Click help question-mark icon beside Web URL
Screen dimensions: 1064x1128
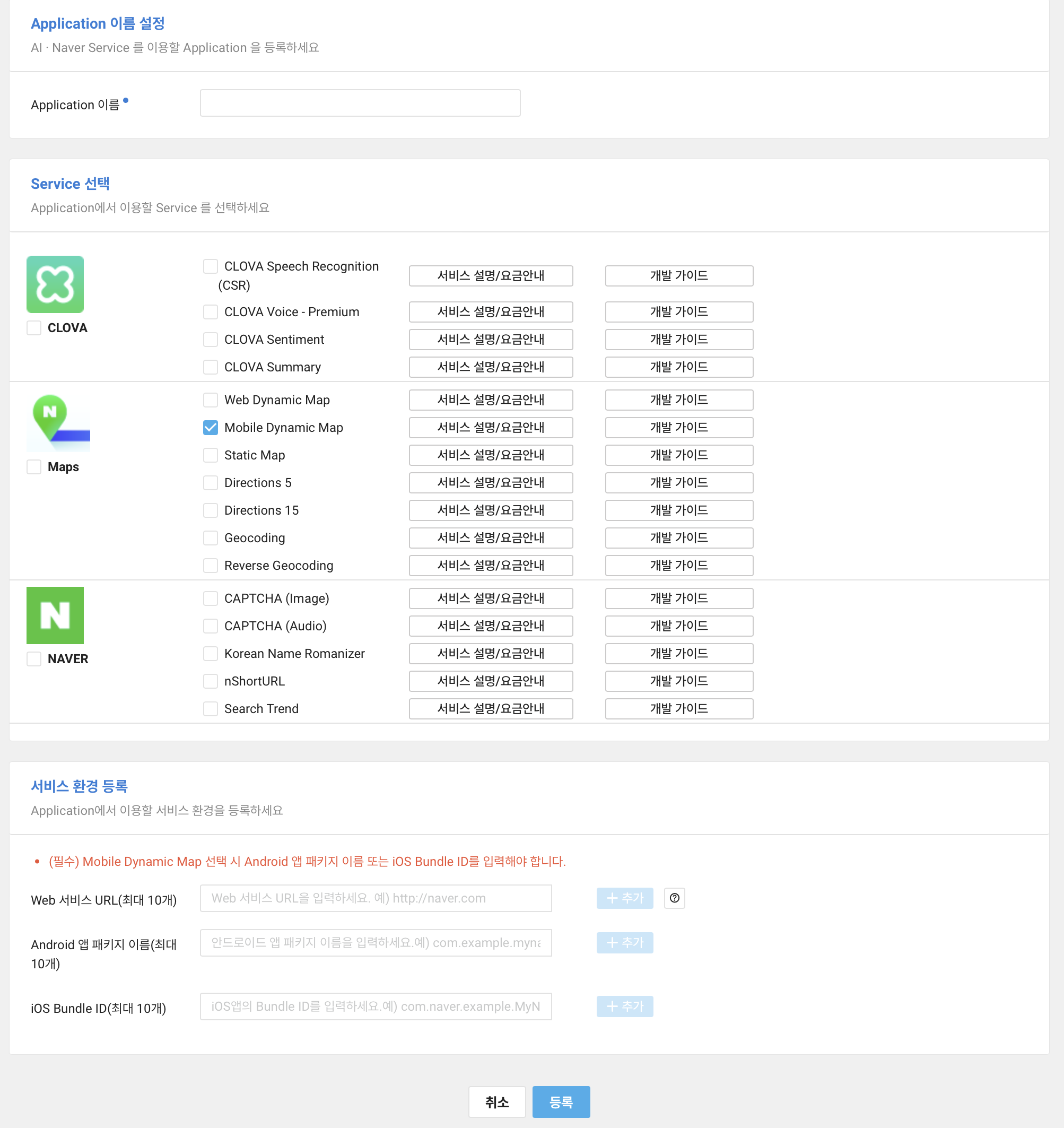pyautogui.click(x=674, y=898)
